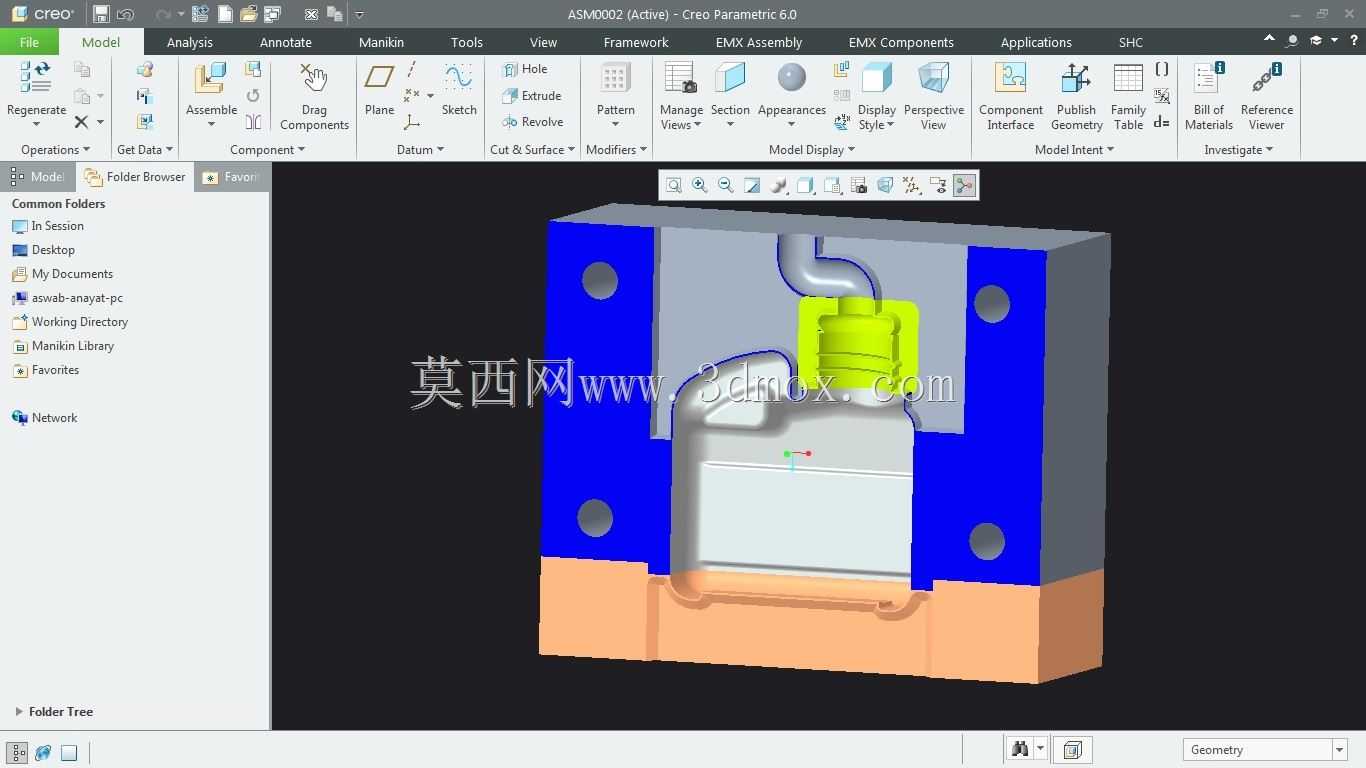Switch to the Analysis ribbon tab
This screenshot has height=768, width=1366.
pos(190,42)
